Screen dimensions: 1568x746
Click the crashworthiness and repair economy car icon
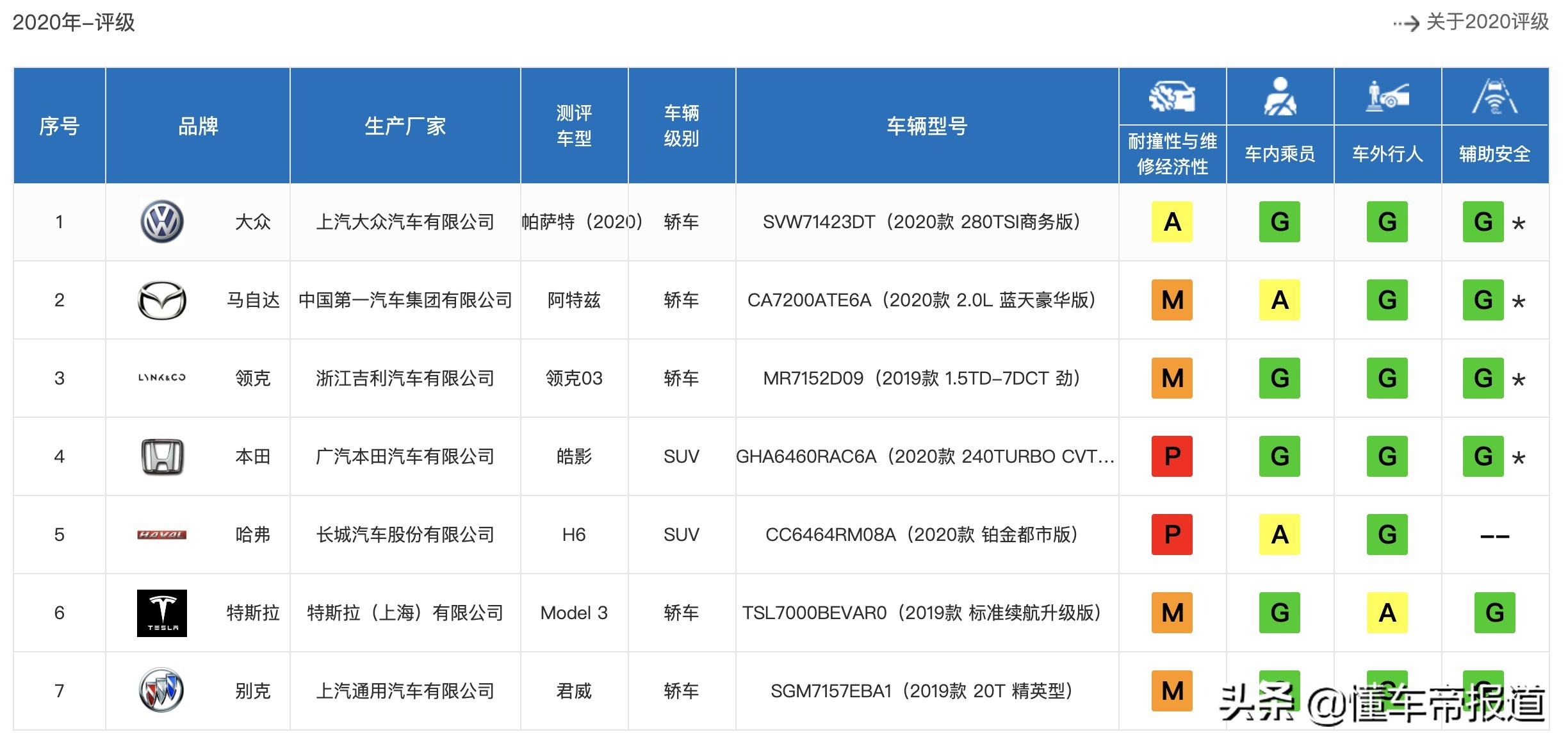pyautogui.click(x=1172, y=97)
